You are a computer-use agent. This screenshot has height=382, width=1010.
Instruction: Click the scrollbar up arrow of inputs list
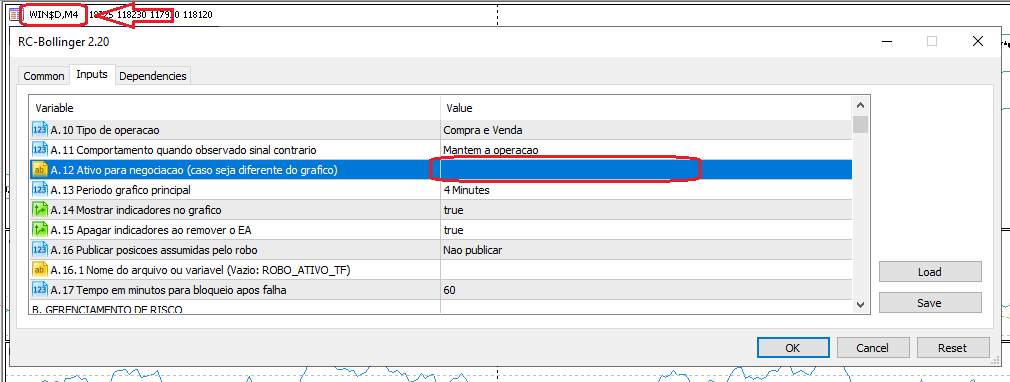click(x=860, y=106)
